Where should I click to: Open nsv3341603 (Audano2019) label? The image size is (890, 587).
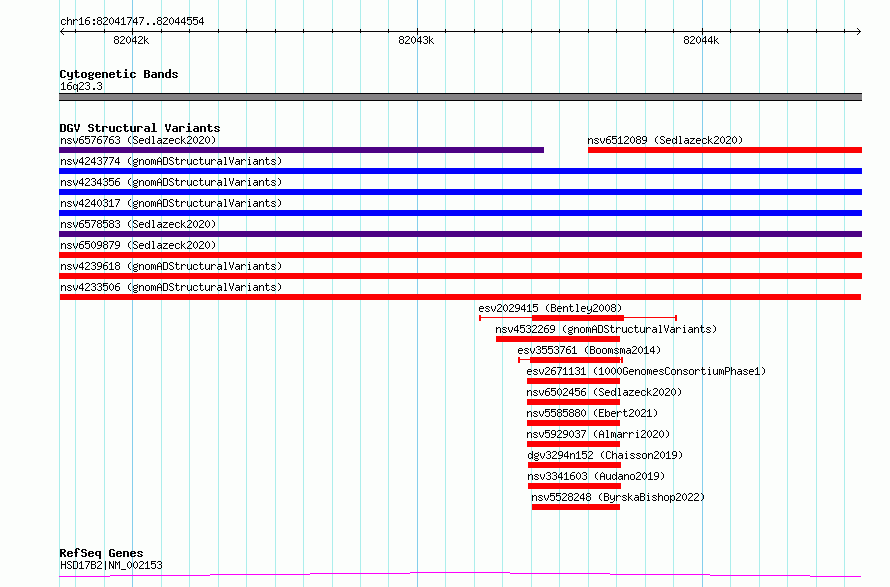point(596,476)
